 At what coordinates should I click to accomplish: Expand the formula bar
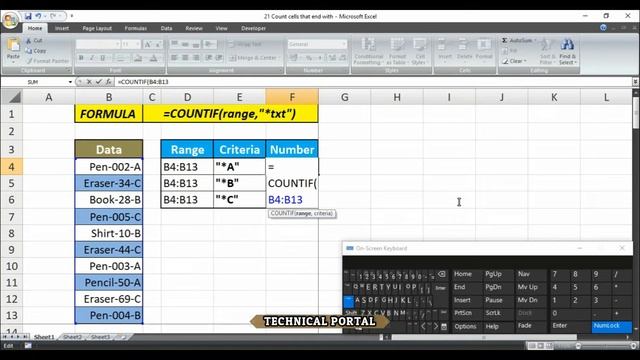[x=635, y=82]
